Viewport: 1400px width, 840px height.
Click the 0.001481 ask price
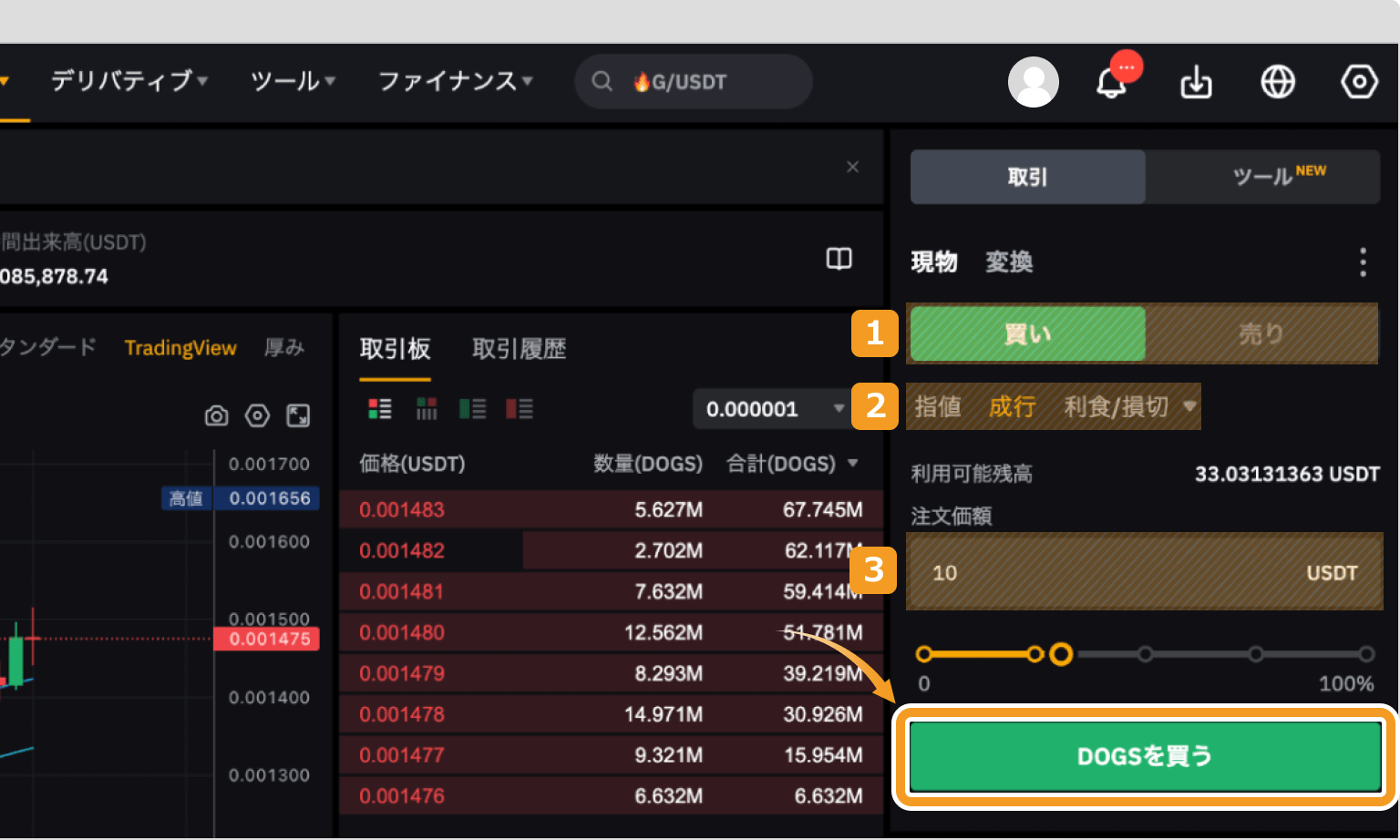click(x=402, y=592)
